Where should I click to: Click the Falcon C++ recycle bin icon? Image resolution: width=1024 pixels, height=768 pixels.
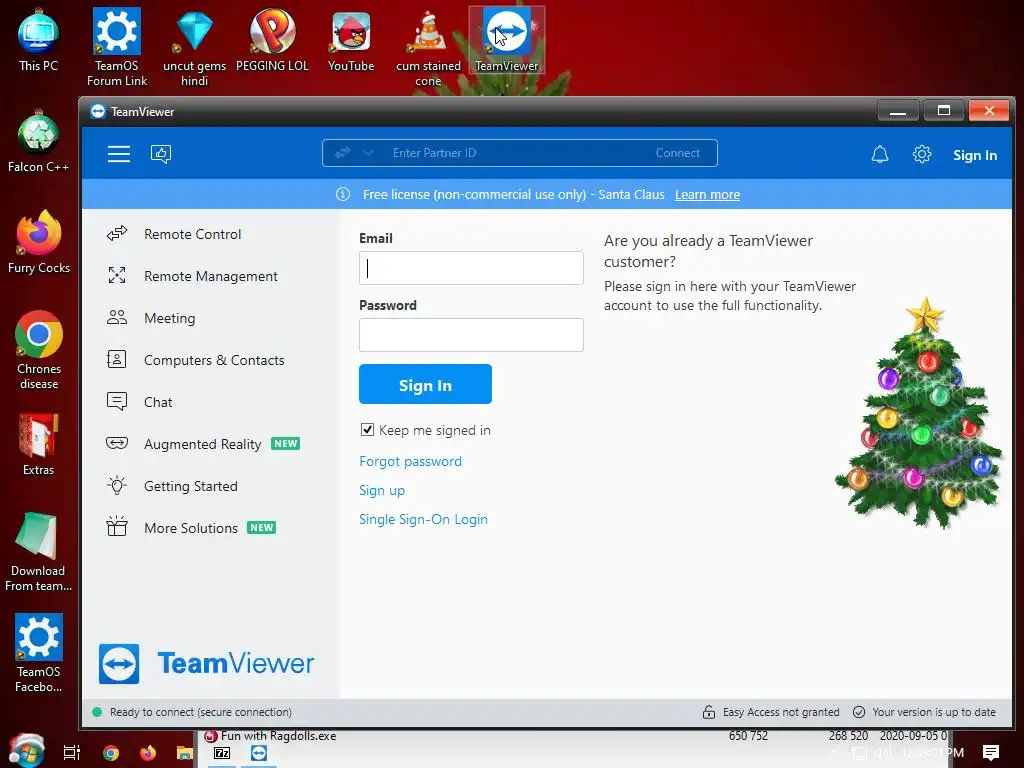[39, 141]
